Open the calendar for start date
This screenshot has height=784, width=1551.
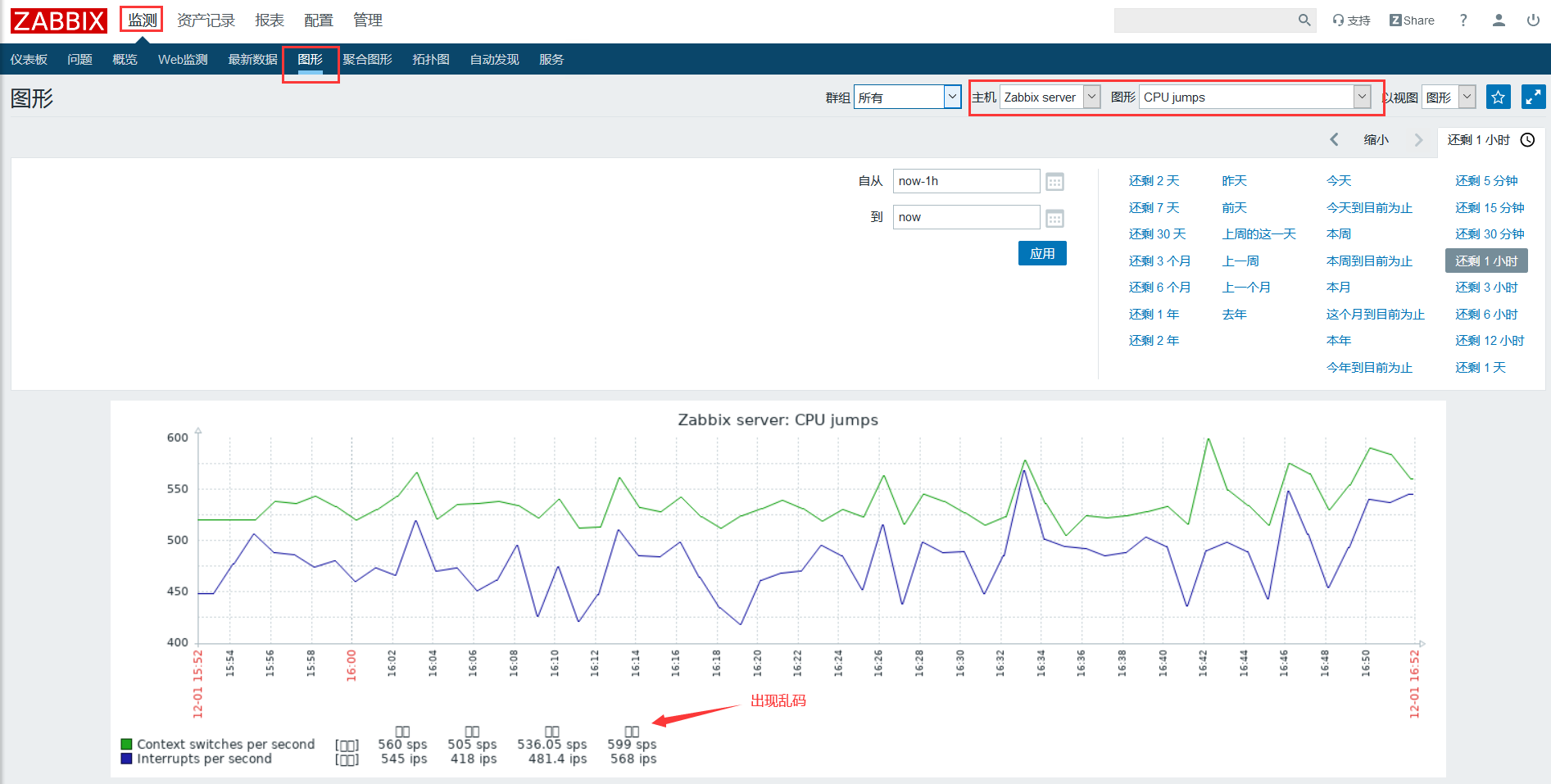[x=1054, y=182]
